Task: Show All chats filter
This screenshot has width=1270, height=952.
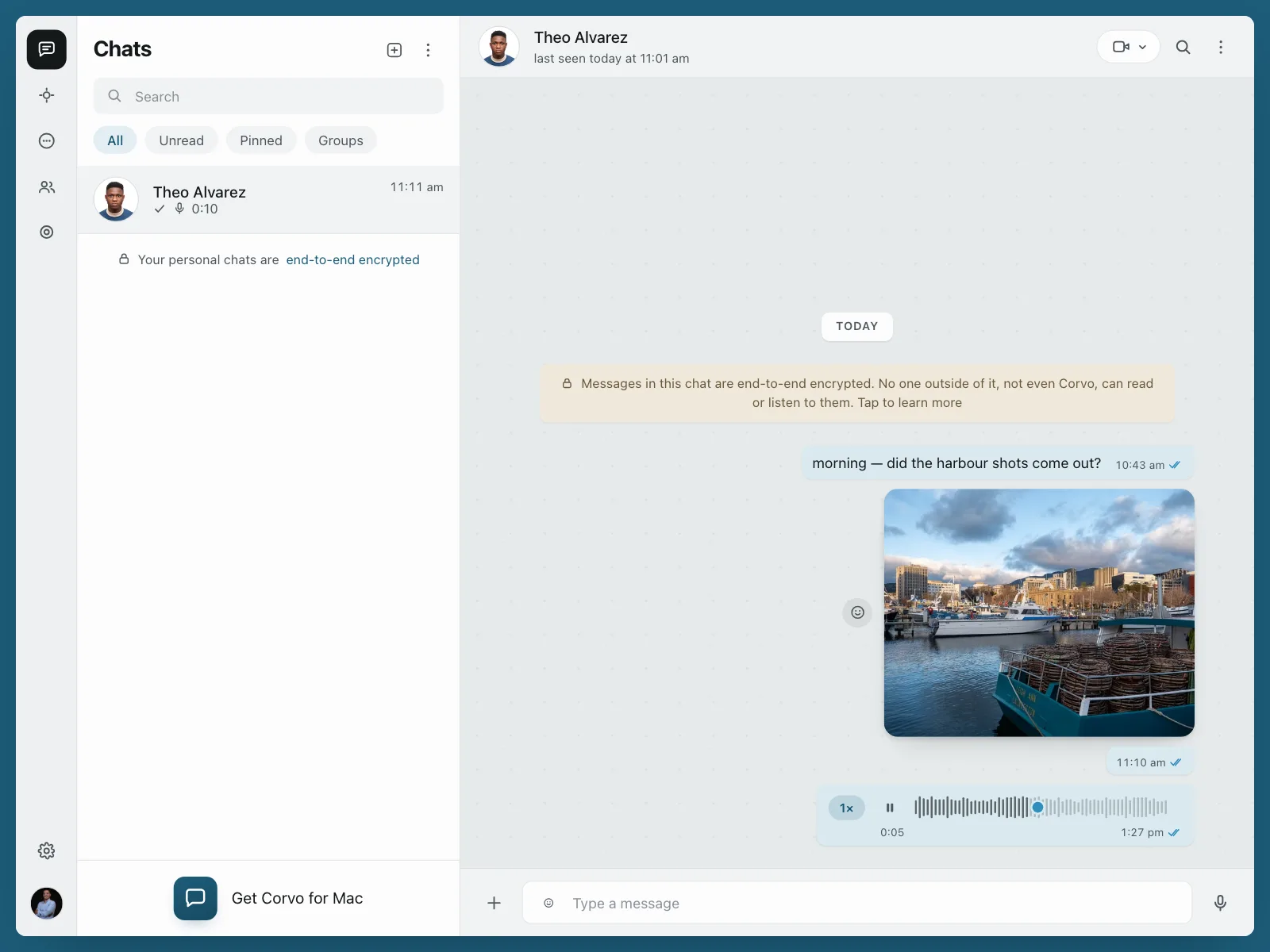Action: (x=115, y=140)
